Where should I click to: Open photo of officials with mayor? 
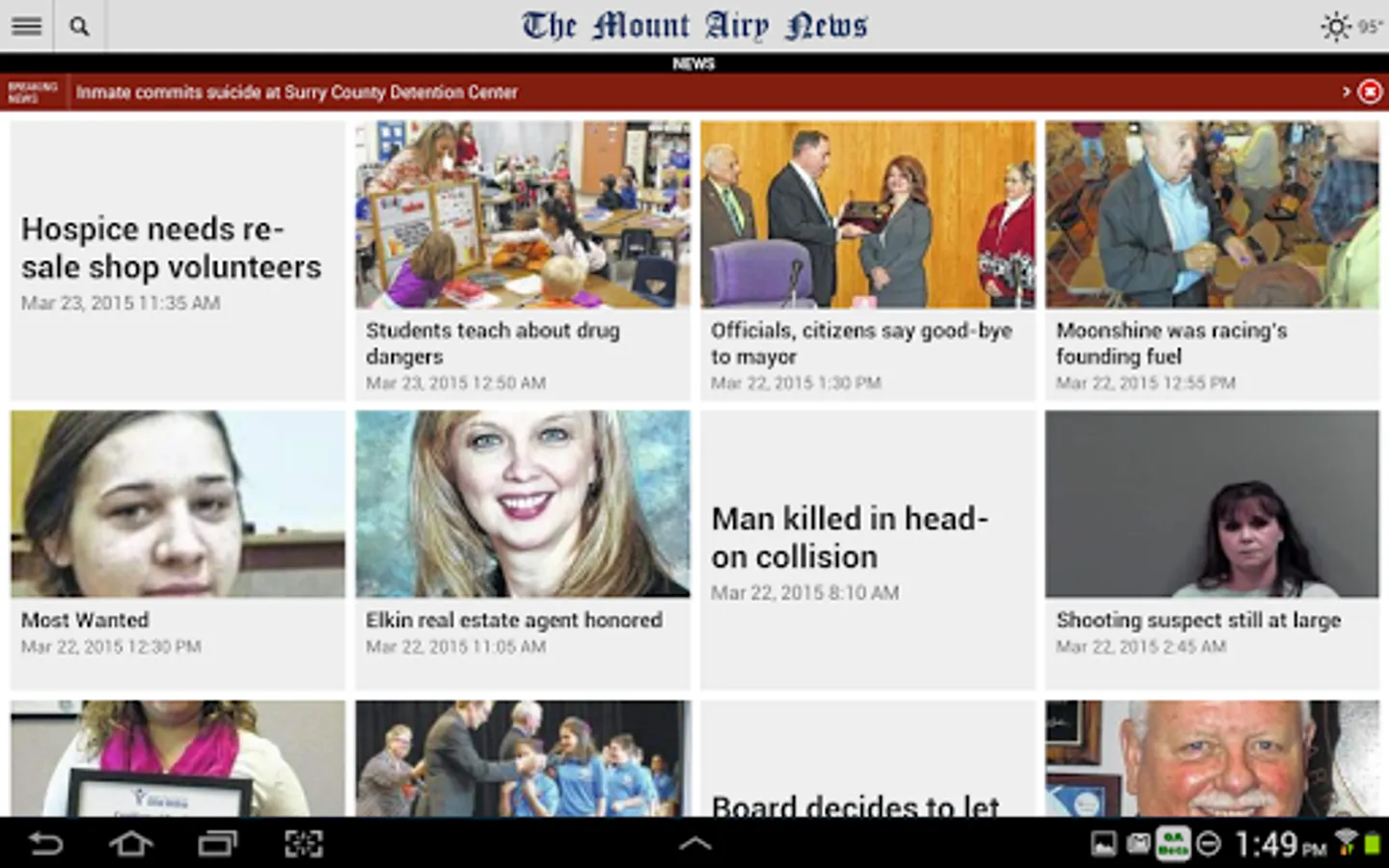pos(868,214)
